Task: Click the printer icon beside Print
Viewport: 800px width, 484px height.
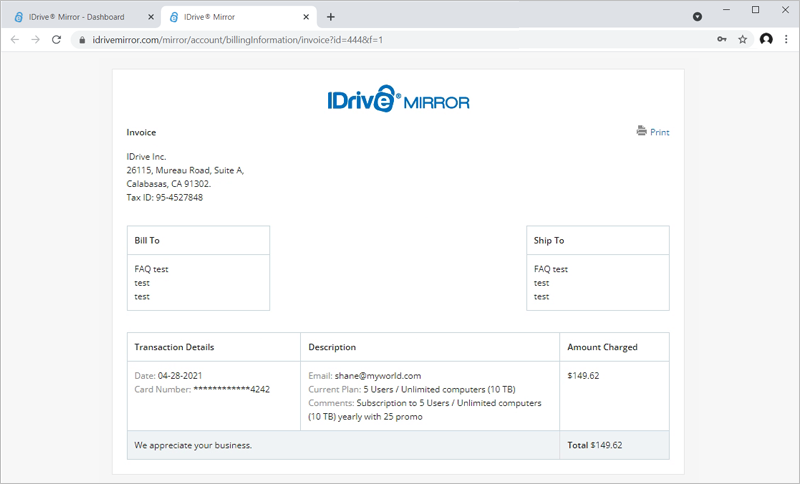Action: tap(641, 131)
